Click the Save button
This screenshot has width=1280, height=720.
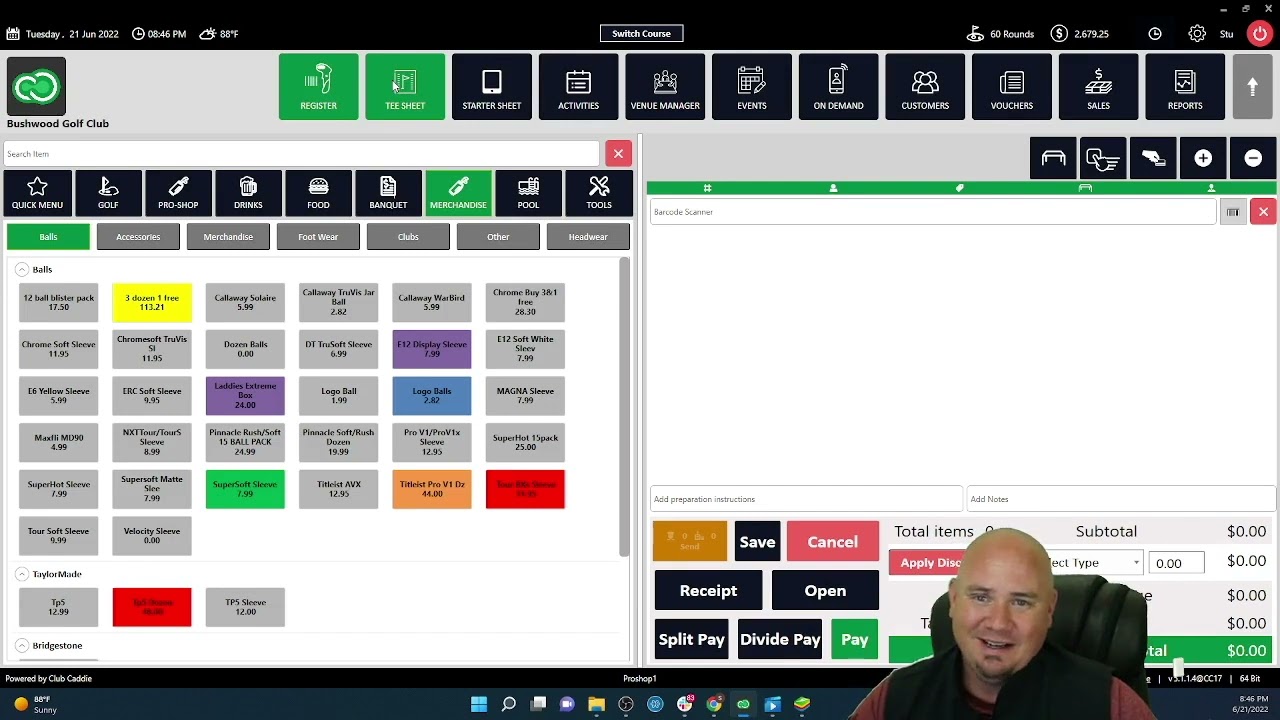point(757,542)
